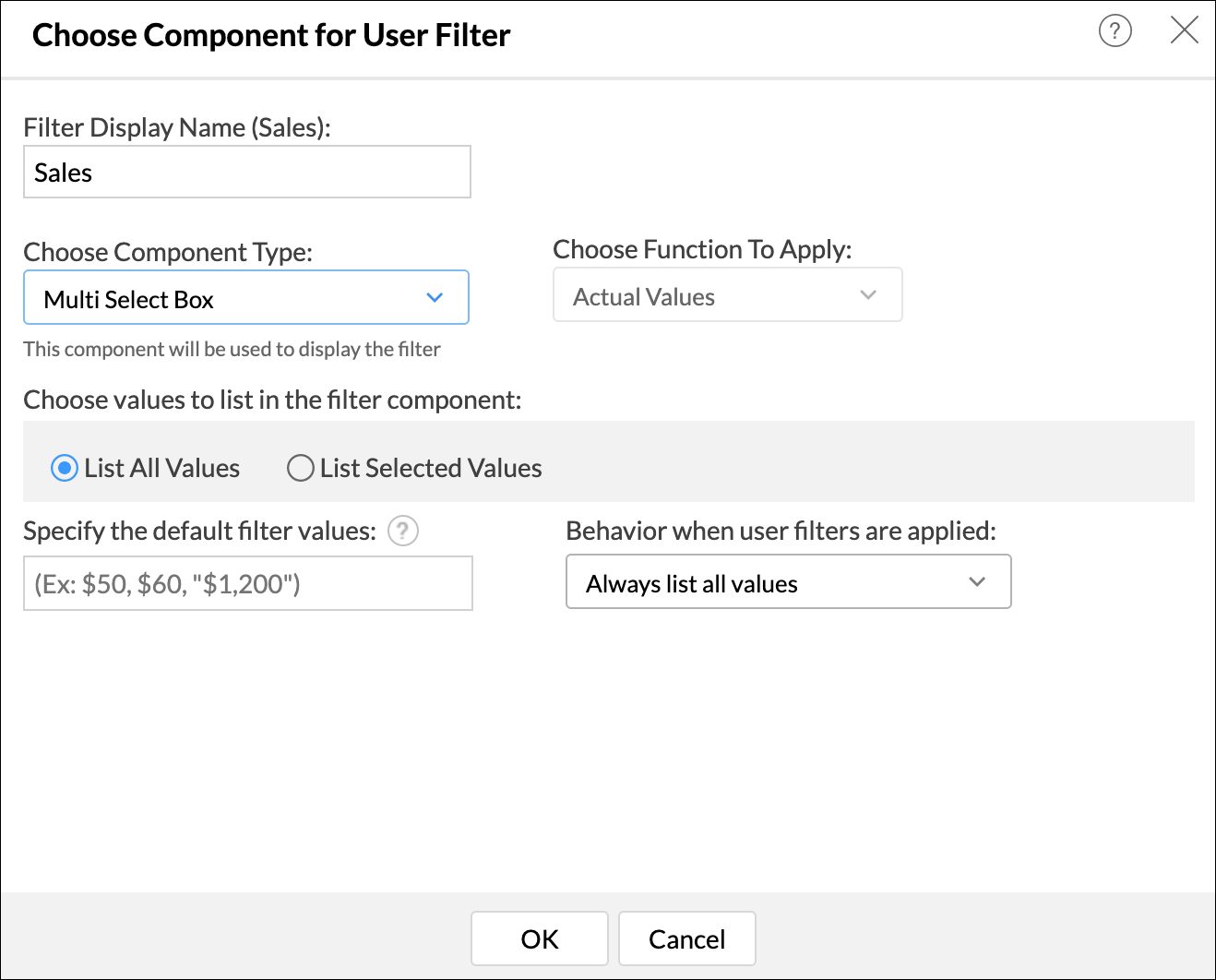Click the default filter values input box
This screenshot has height=980, width=1216.
click(247, 583)
